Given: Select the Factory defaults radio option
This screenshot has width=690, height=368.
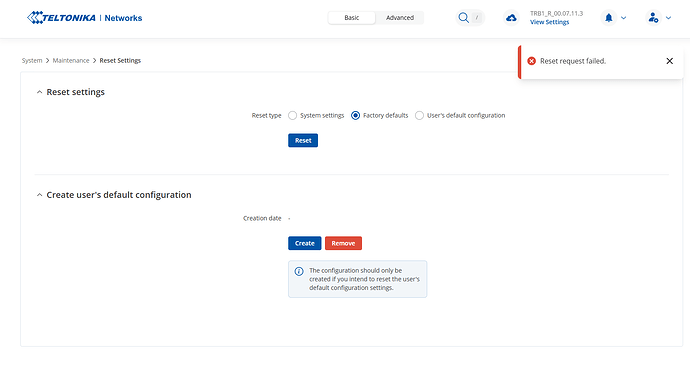Looking at the screenshot, I should click(356, 115).
